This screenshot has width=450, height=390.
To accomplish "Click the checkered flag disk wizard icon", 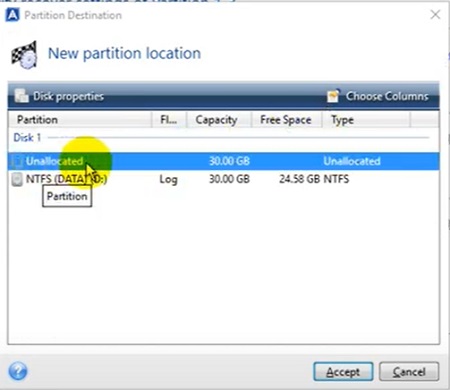I will click(24, 55).
